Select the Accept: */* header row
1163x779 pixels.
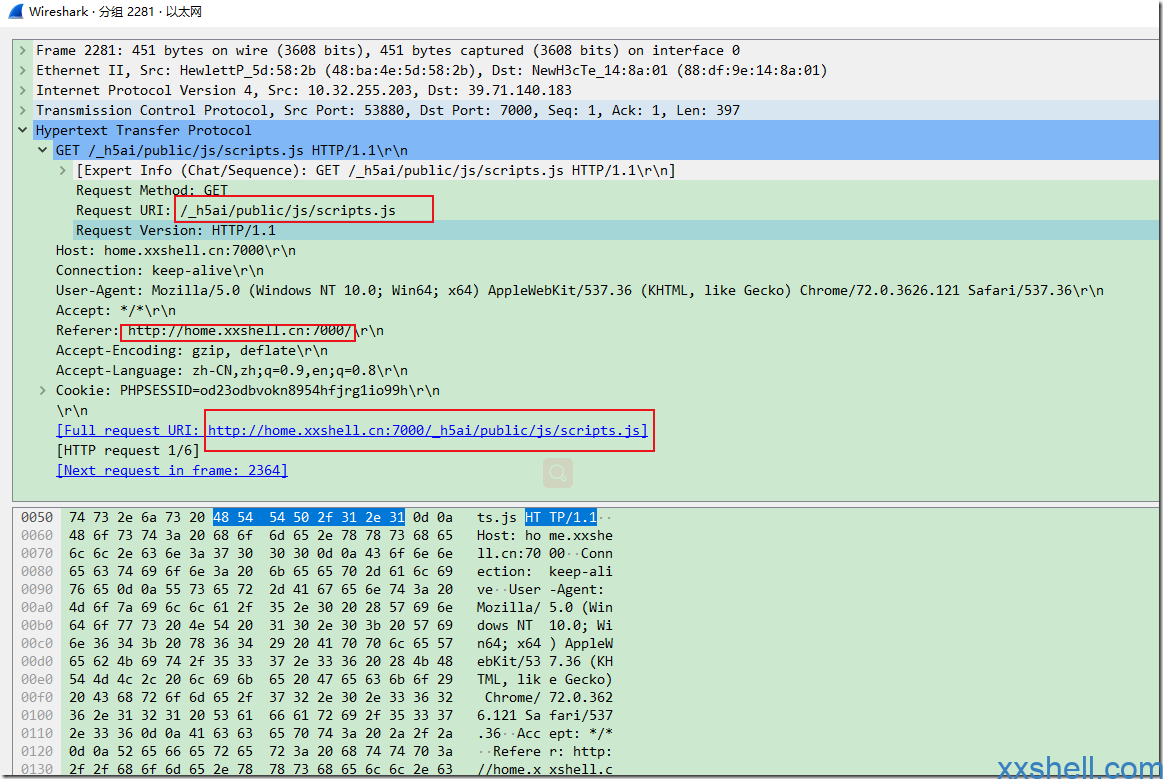pyautogui.click(x=116, y=311)
